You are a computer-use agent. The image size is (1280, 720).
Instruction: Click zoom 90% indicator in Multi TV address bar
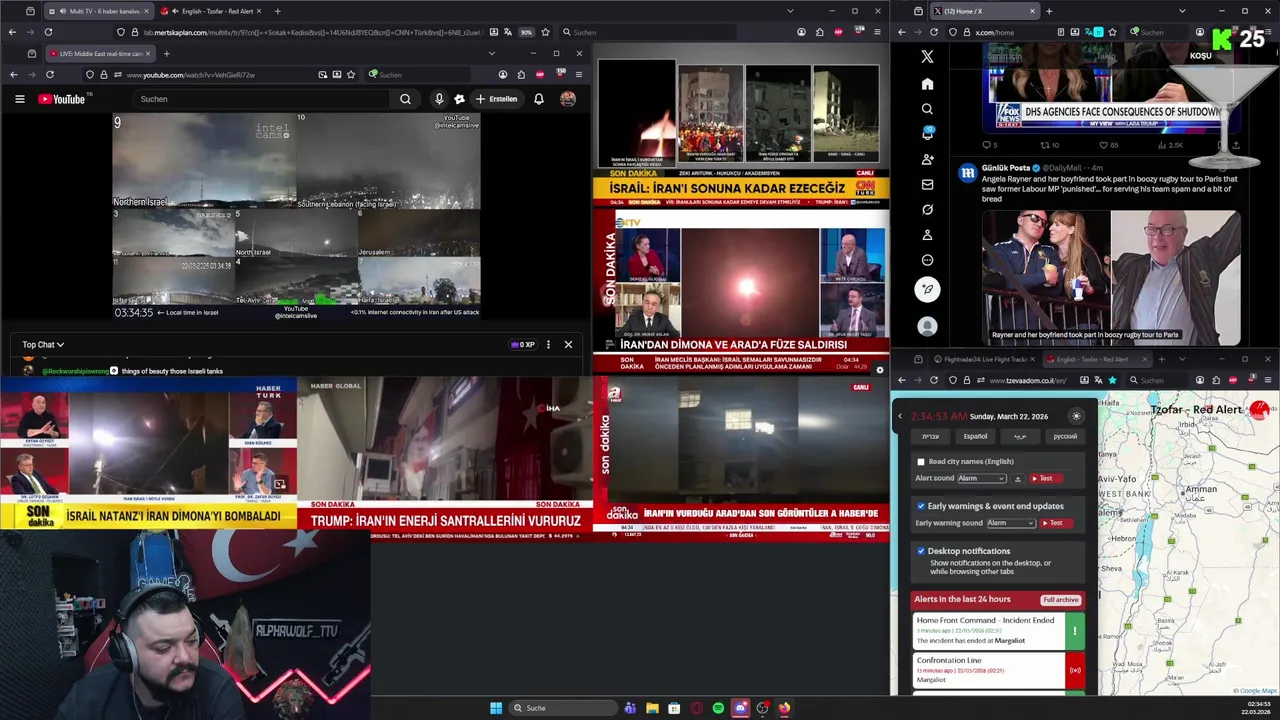tap(526, 32)
